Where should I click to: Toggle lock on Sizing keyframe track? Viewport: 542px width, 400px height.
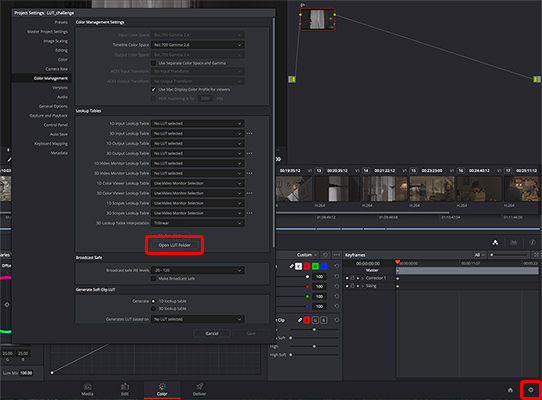(x=352, y=286)
